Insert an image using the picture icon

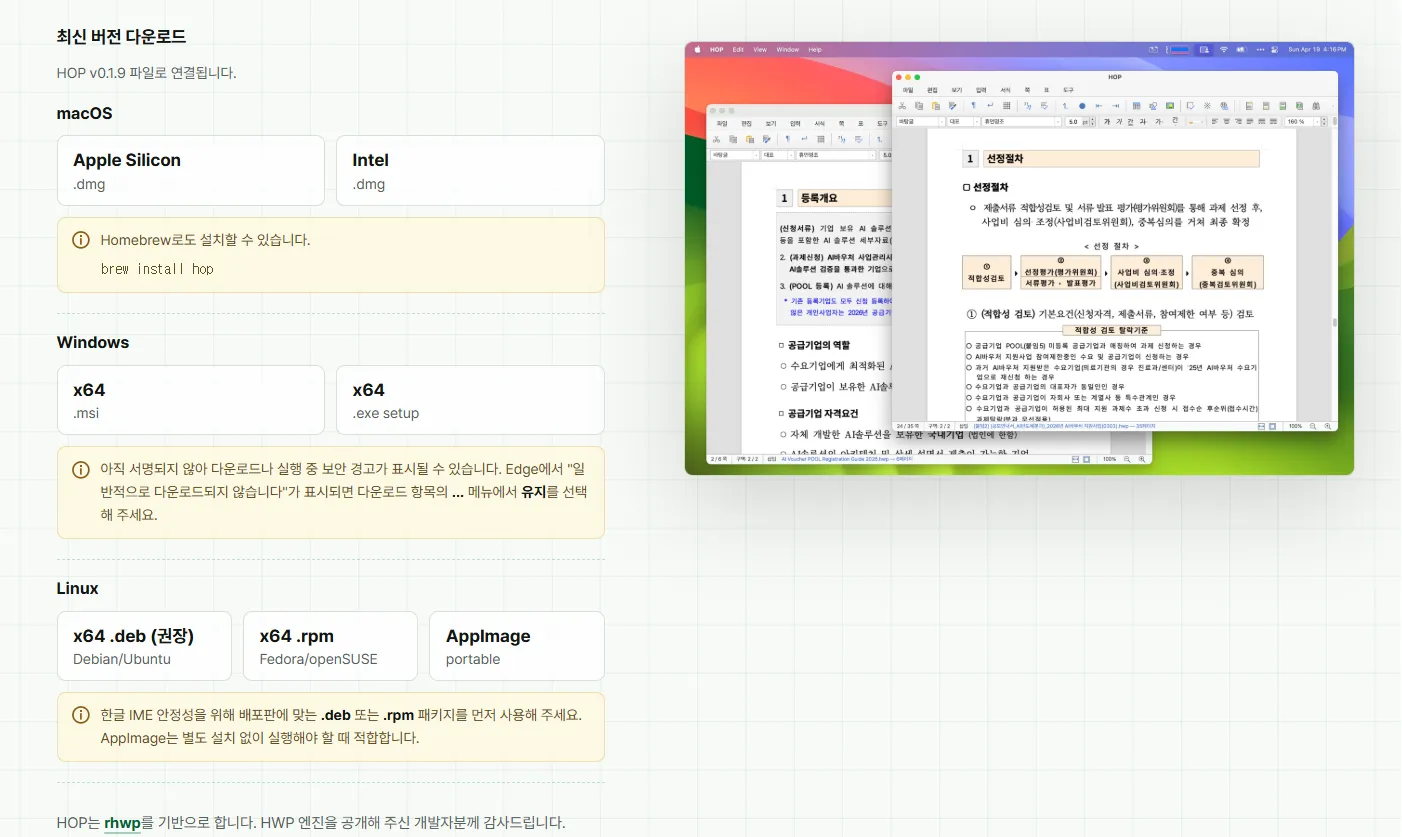(1169, 105)
